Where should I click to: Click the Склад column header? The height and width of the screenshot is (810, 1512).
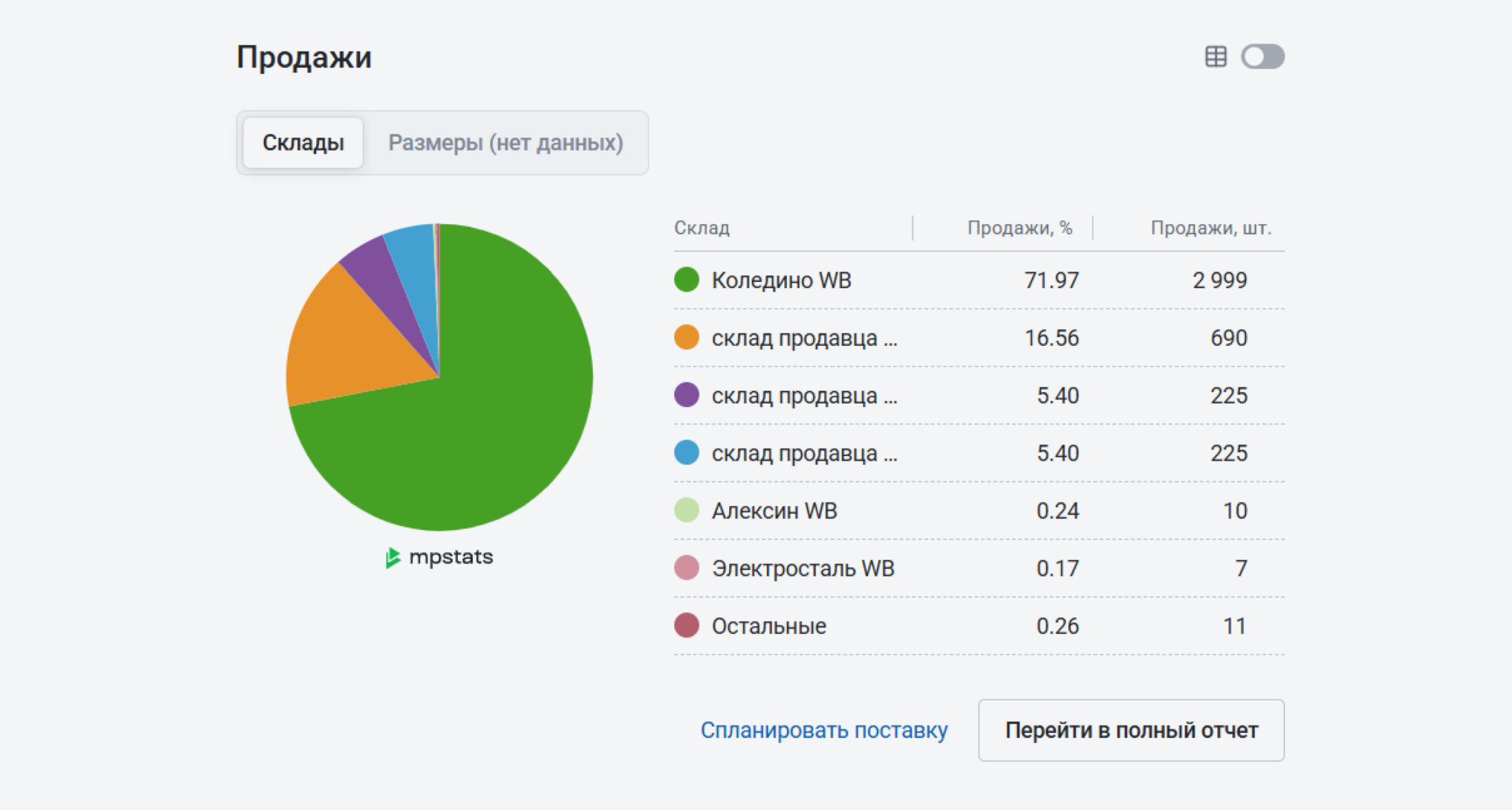tap(702, 228)
